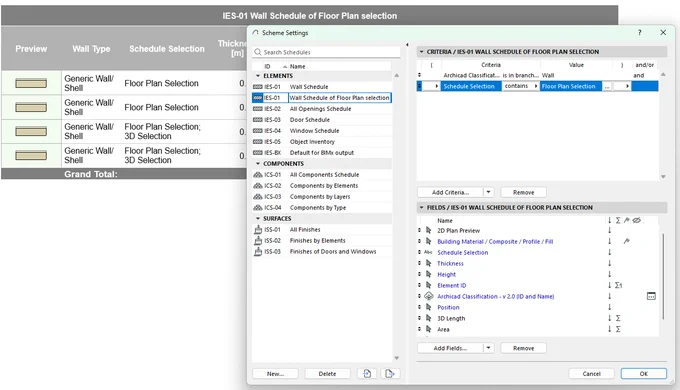680x390 pixels.
Task: Click the options box icon on Archicad Classification field
Action: [x=651, y=296]
